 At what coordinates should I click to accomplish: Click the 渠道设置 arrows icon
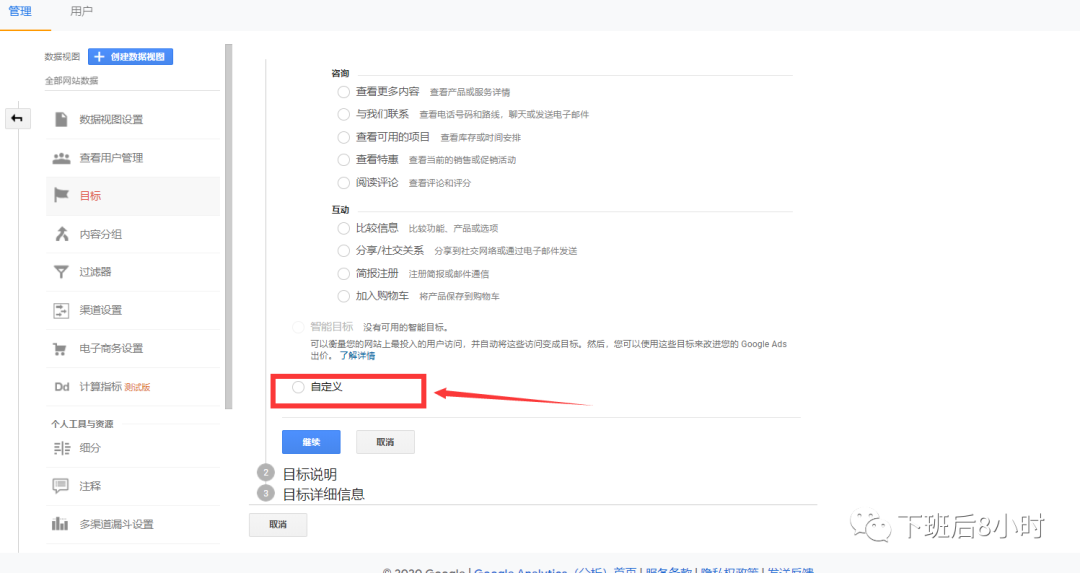coord(61,310)
